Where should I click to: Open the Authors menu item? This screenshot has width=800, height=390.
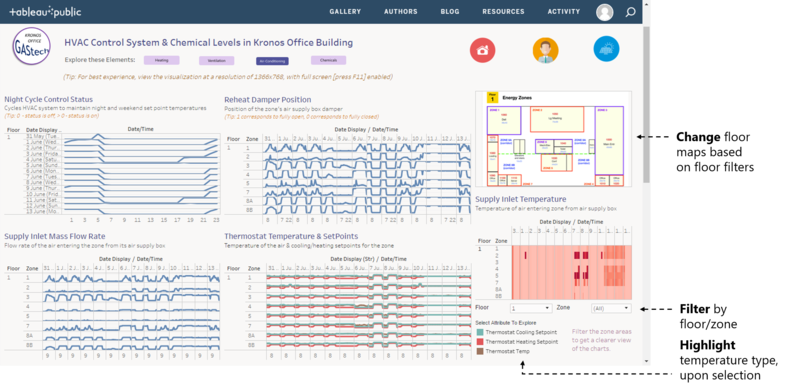coord(401,12)
